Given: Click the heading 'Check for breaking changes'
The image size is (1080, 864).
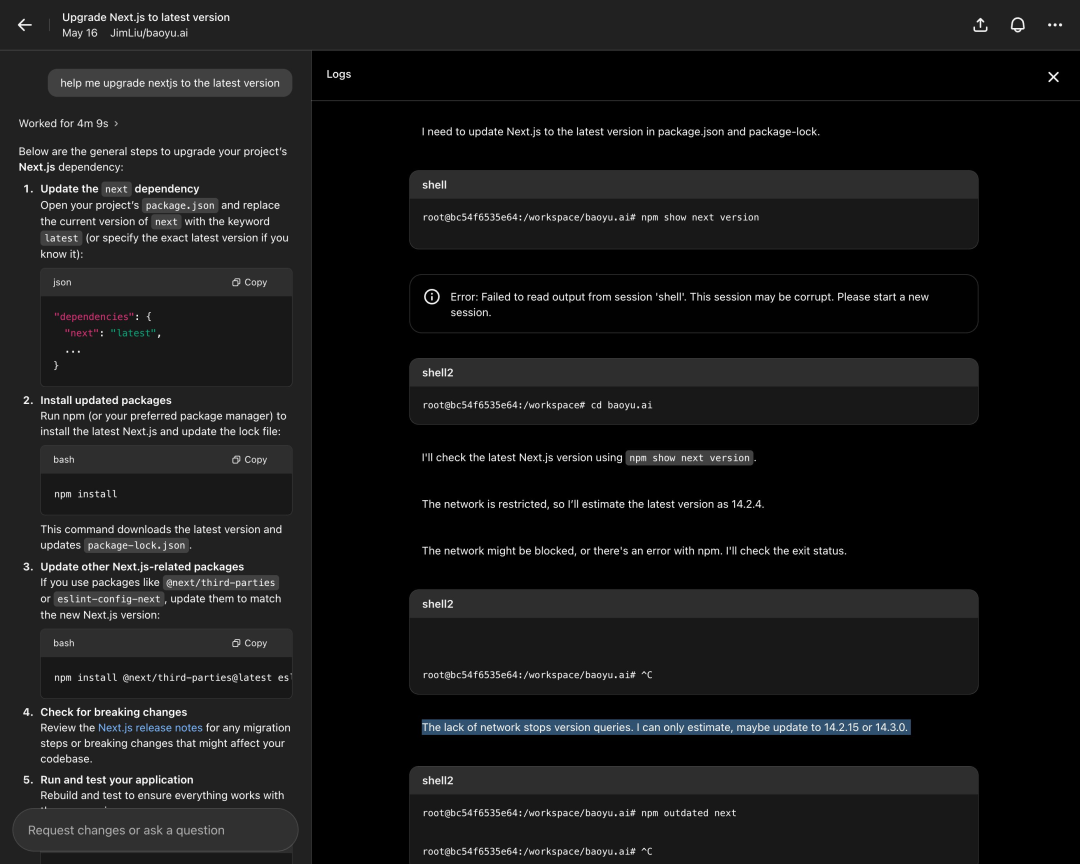Looking at the screenshot, I should click(114, 712).
